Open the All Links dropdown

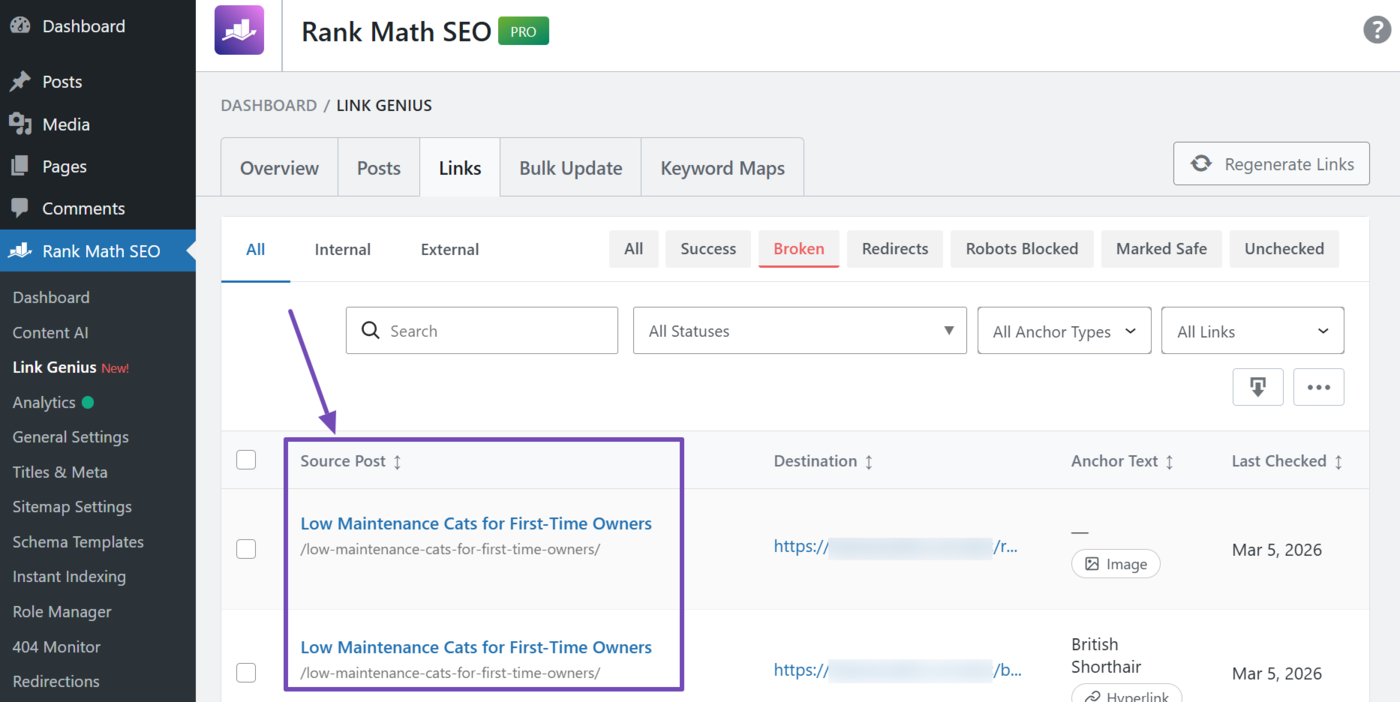(1252, 331)
